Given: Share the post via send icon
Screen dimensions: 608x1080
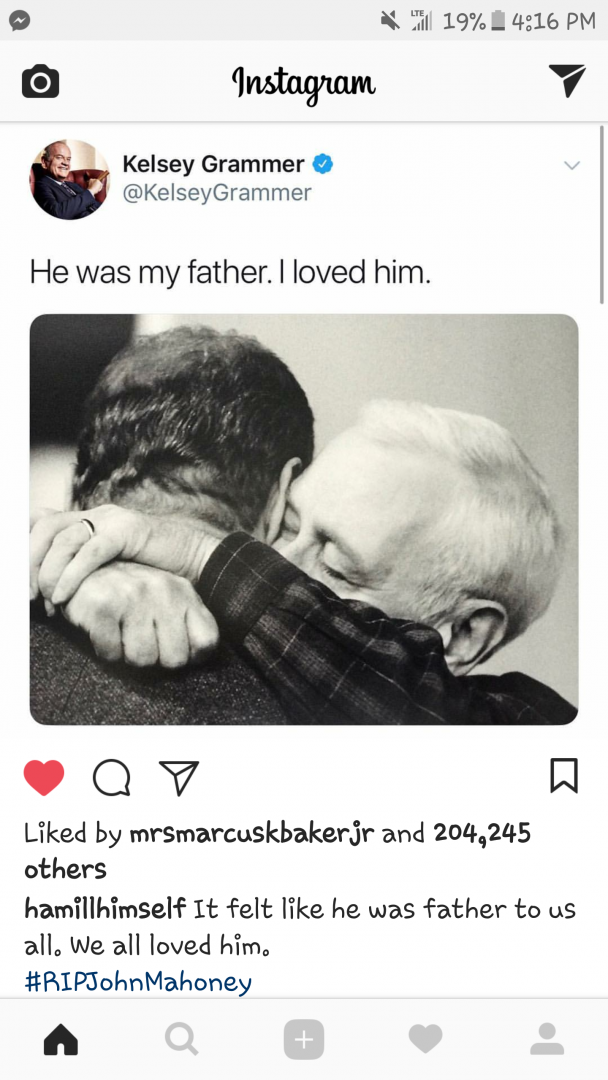Looking at the screenshot, I should (x=179, y=778).
